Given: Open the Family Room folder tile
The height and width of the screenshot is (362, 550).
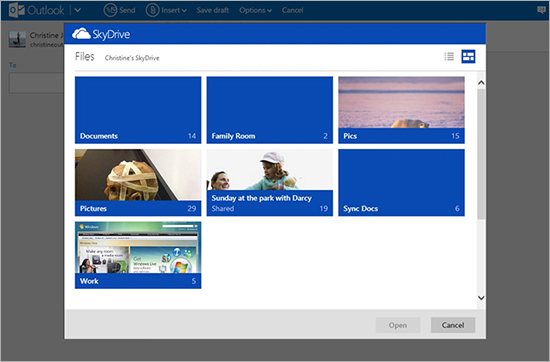Looking at the screenshot, I should click(270, 110).
